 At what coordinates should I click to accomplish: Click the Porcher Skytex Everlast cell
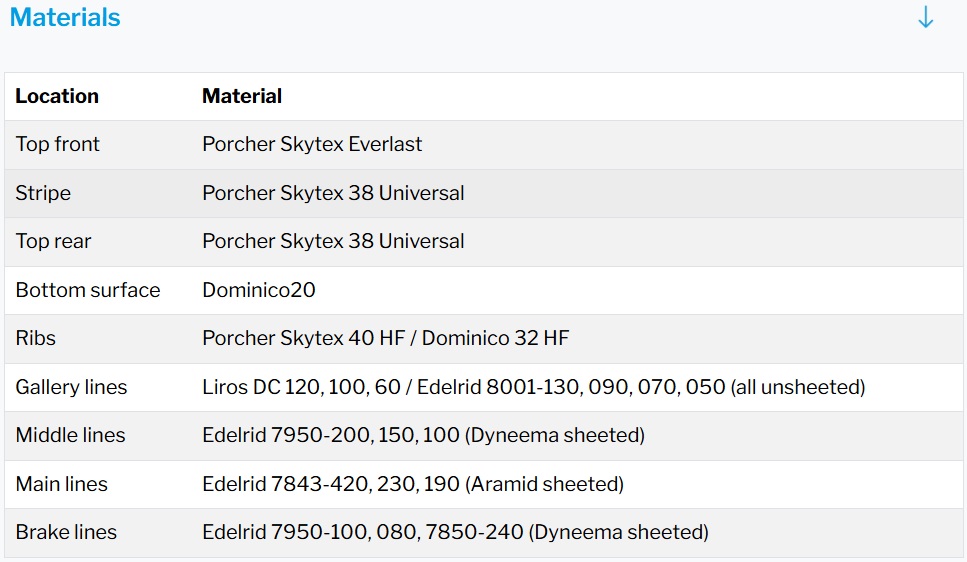[x=312, y=144]
